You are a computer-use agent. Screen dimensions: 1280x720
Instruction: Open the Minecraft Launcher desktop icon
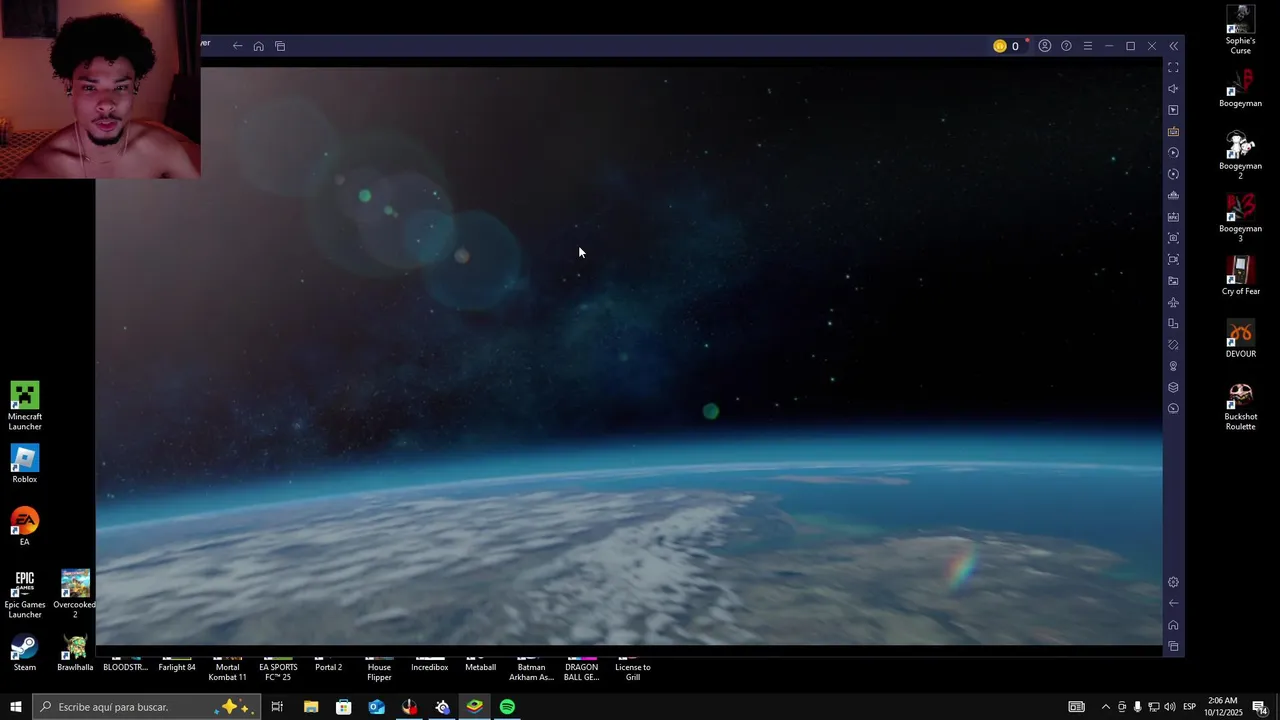(25, 406)
